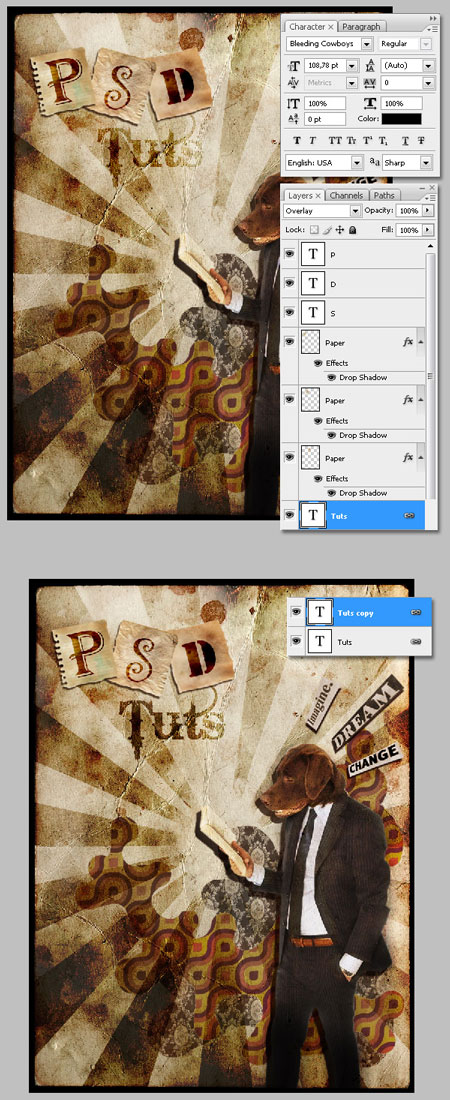The height and width of the screenshot is (1100, 450).
Task: Click the baseline shift icon
Action: click(295, 119)
